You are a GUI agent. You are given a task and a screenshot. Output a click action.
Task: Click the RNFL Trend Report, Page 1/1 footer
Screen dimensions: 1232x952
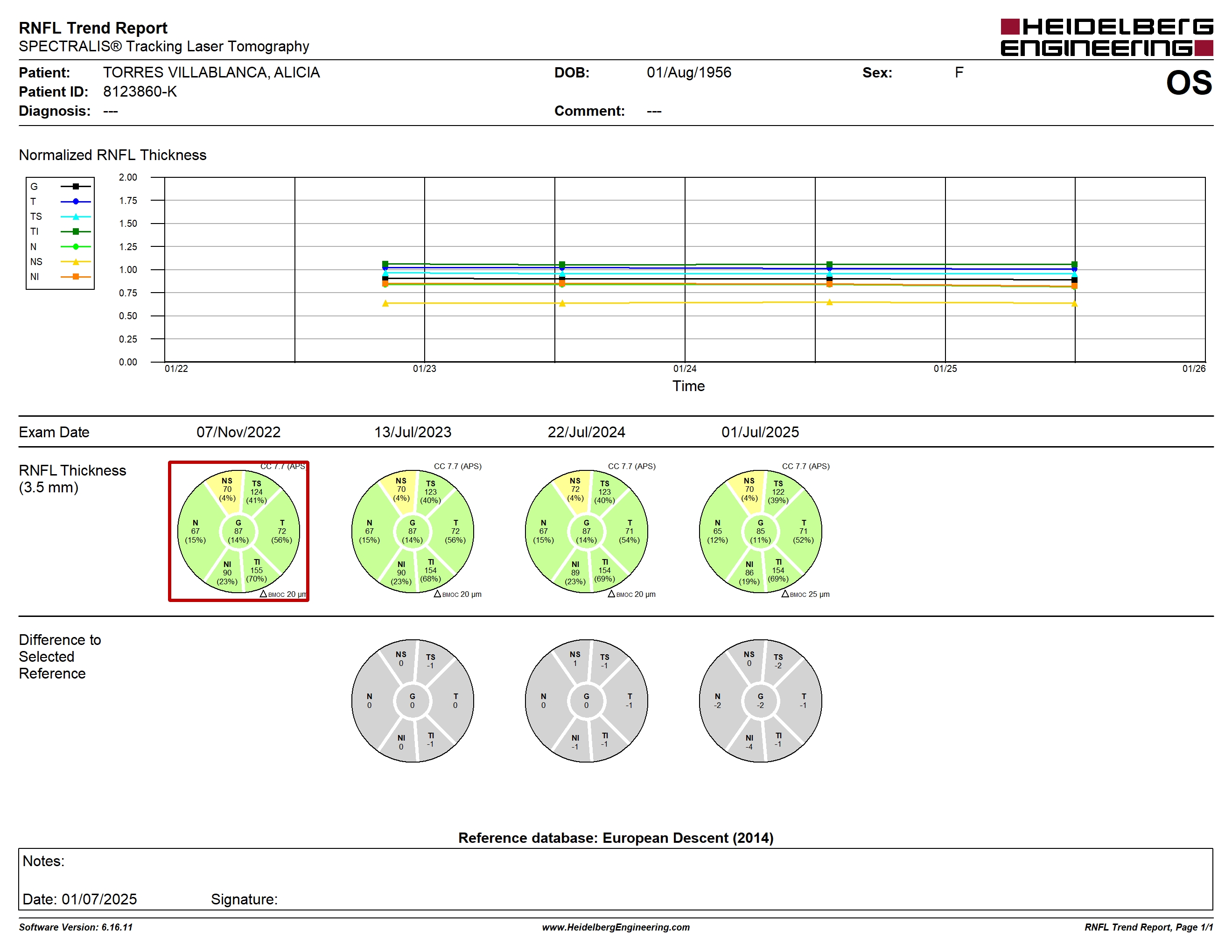point(1148,927)
